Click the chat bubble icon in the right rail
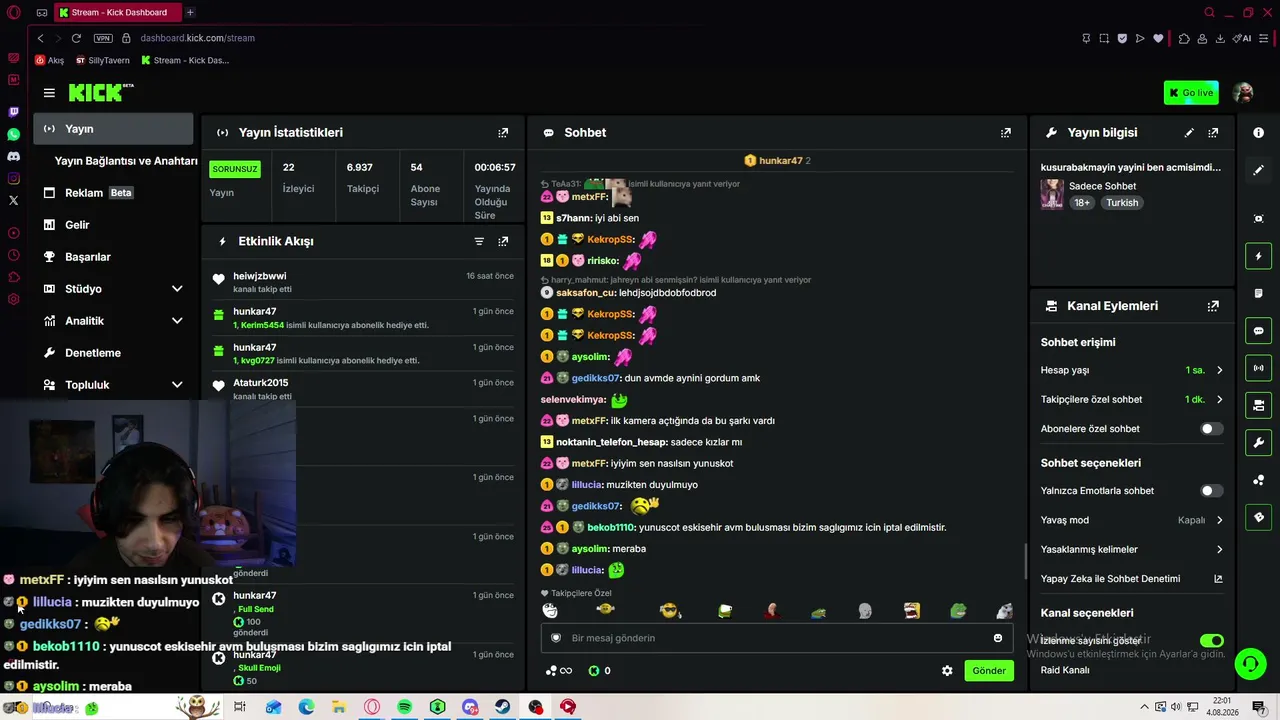The height and width of the screenshot is (720, 1280). pos(1259,331)
